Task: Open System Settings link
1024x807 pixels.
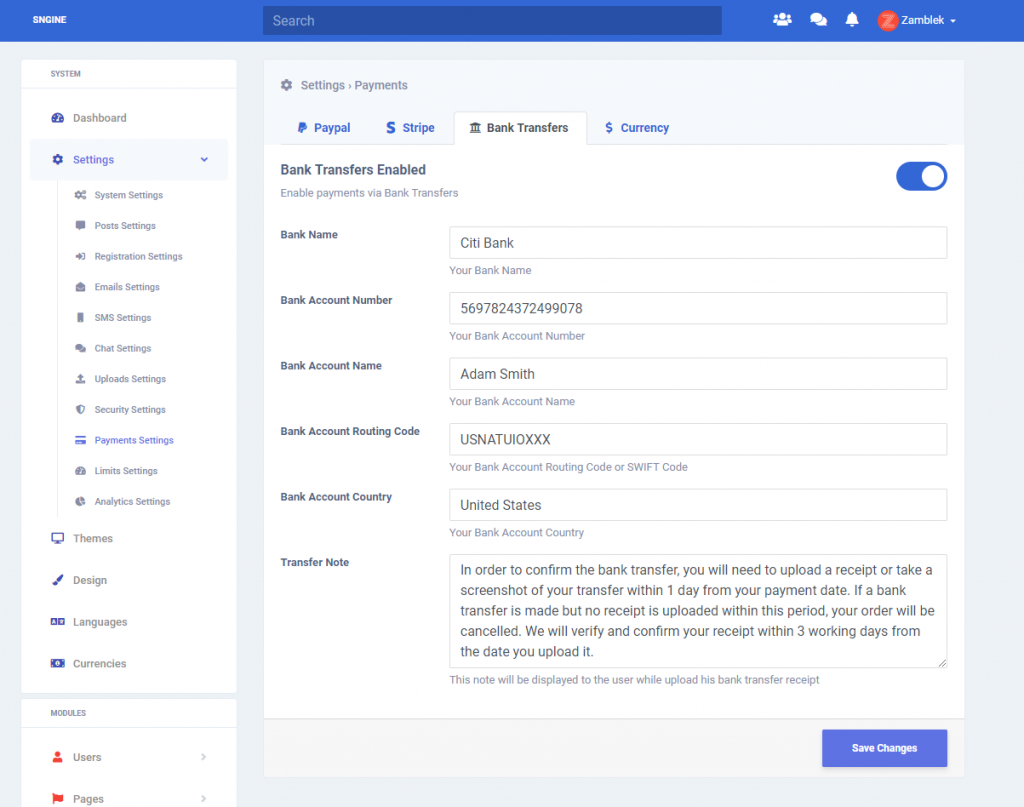Action: tap(129, 195)
